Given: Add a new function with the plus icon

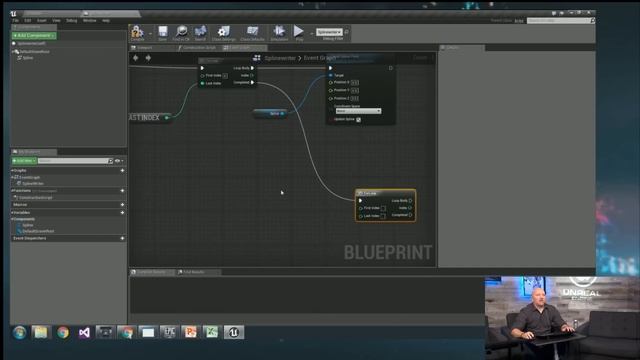Looking at the screenshot, I should (122, 191).
